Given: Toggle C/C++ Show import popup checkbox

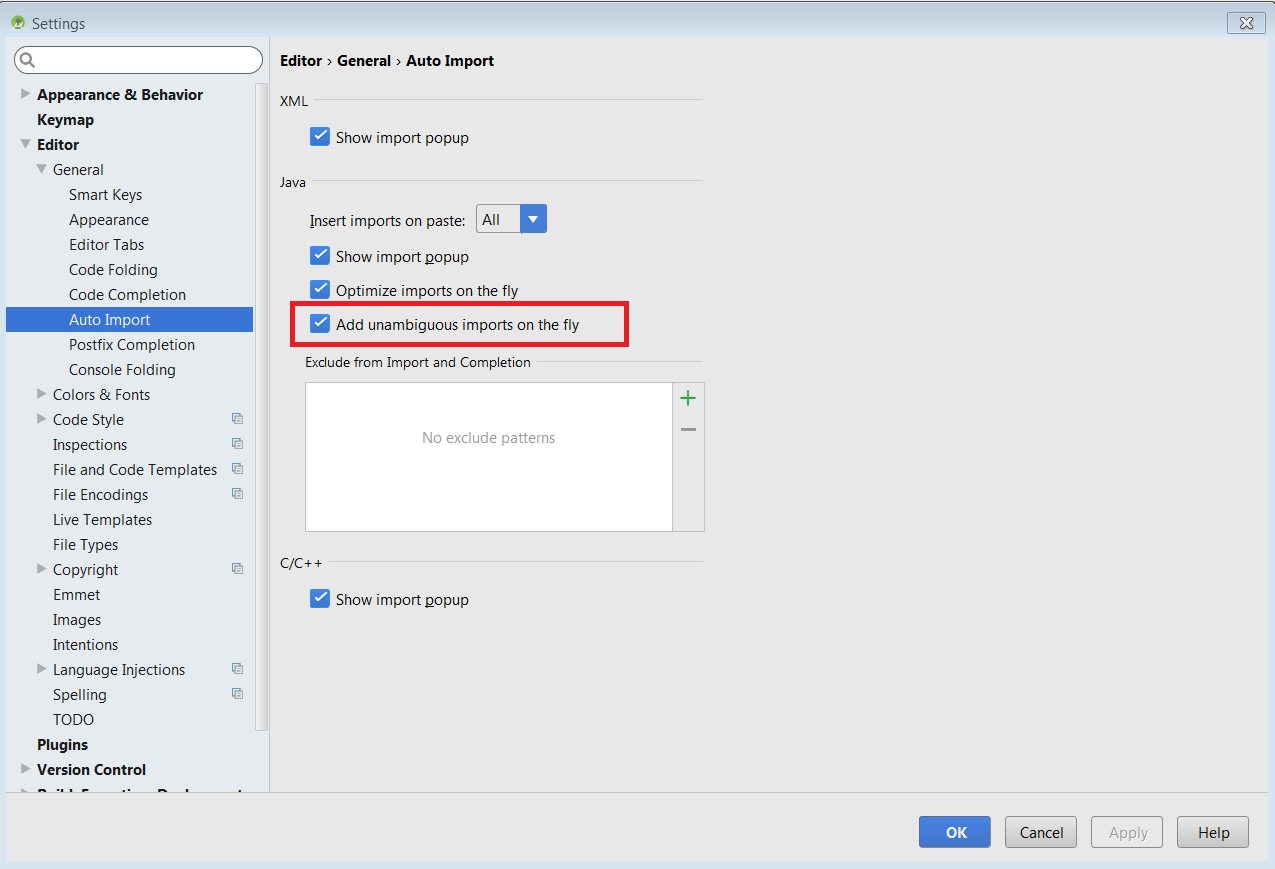Looking at the screenshot, I should (320, 599).
